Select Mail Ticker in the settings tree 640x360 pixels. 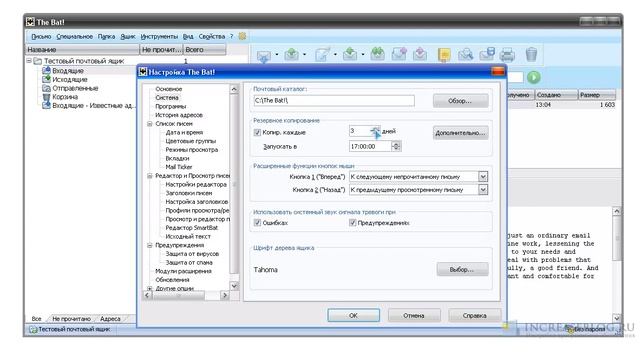point(179,167)
